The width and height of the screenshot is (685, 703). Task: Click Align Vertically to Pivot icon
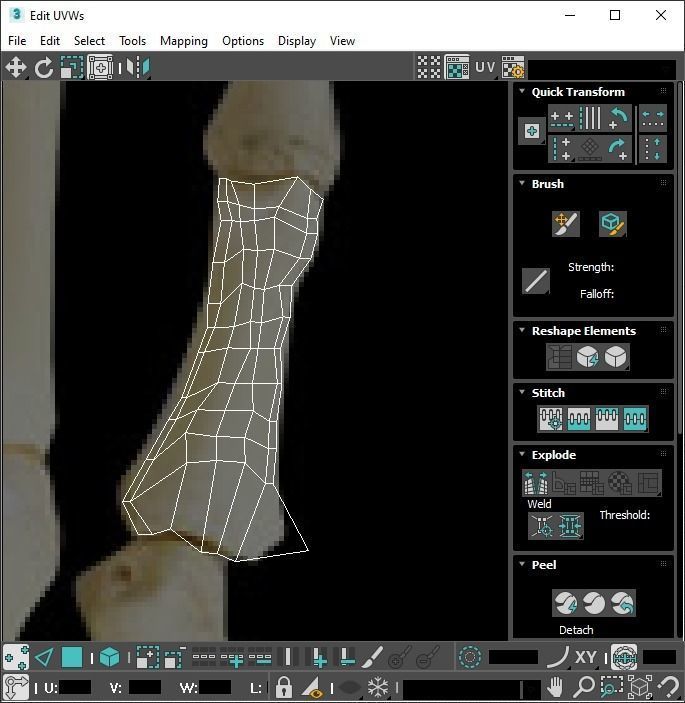coord(561,149)
